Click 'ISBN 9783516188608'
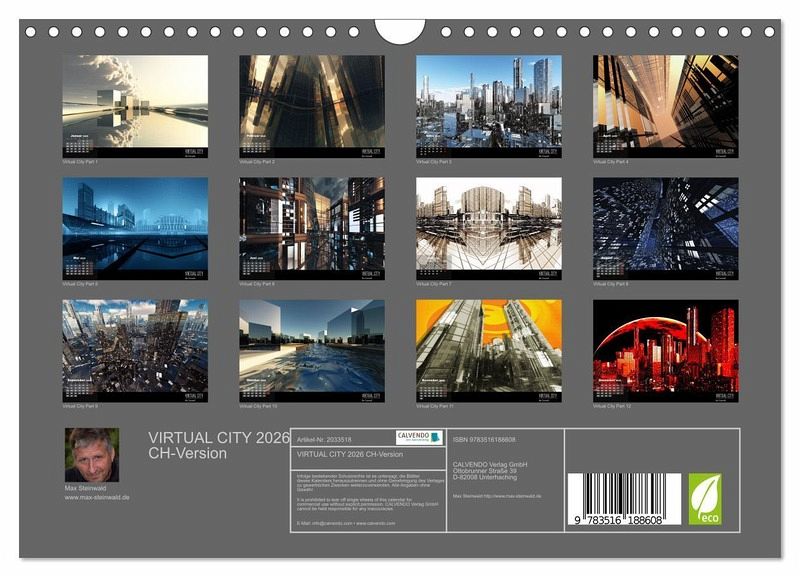The height and width of the screenshot is (577, 800). pos(484,439)
